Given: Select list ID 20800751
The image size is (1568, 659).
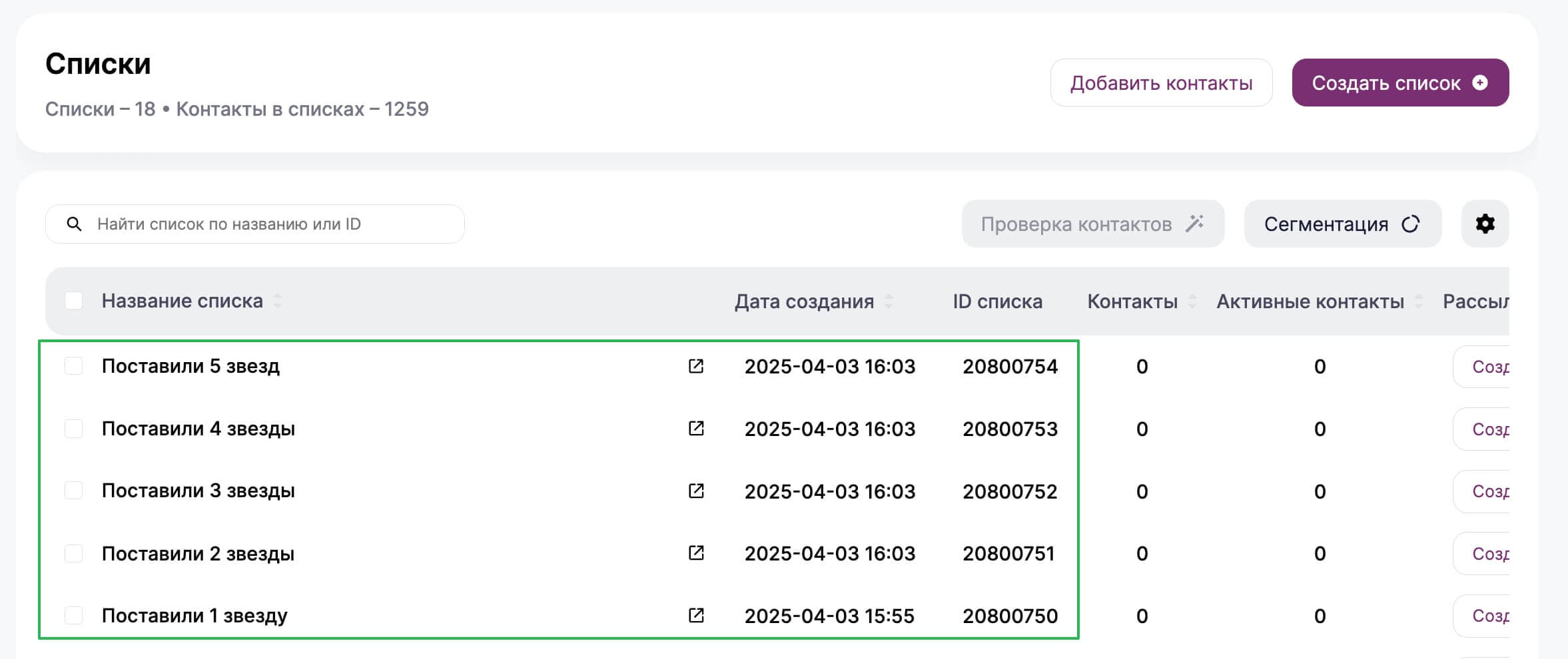Looking at the screenshot, I should point(1008,554).
